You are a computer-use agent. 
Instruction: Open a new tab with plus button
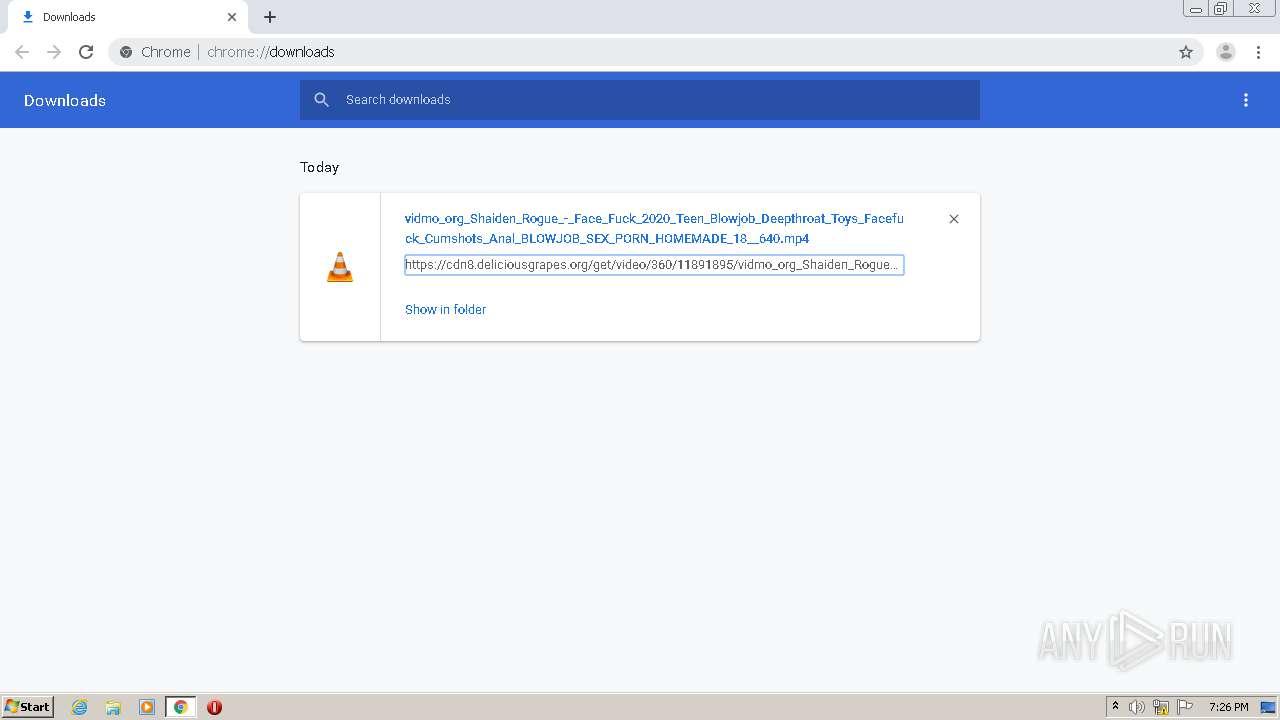point(270,17)
